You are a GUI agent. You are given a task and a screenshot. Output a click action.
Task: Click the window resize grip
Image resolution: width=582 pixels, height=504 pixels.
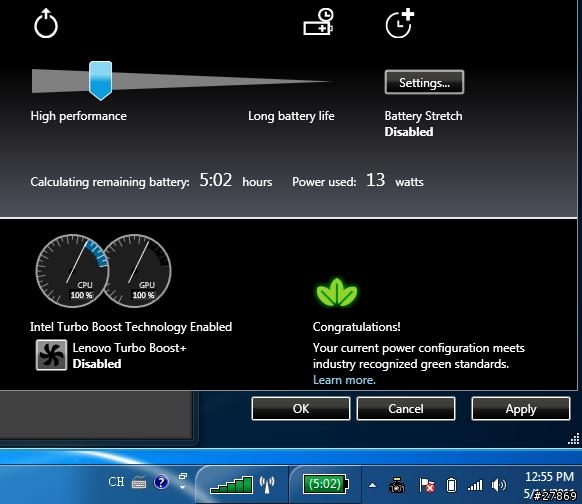[573, 439]
